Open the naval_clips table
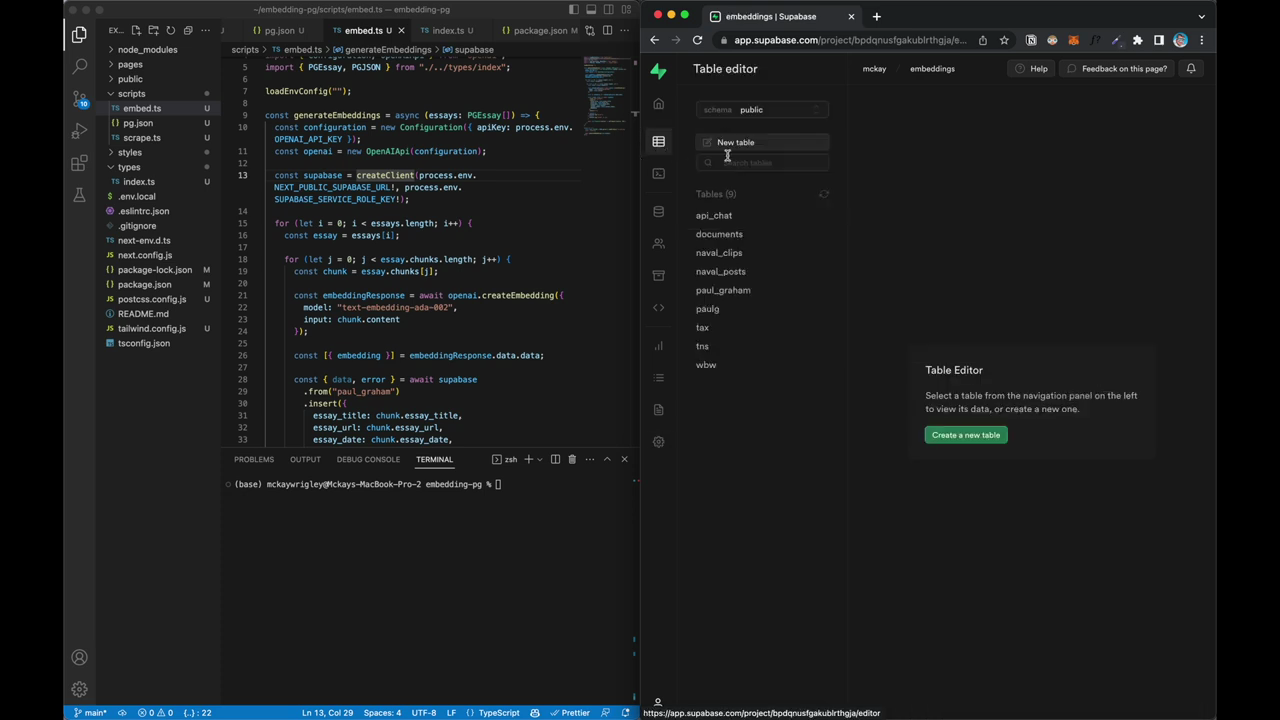The height and width of the screenshot is (720, 1280). tap(719, 253)
